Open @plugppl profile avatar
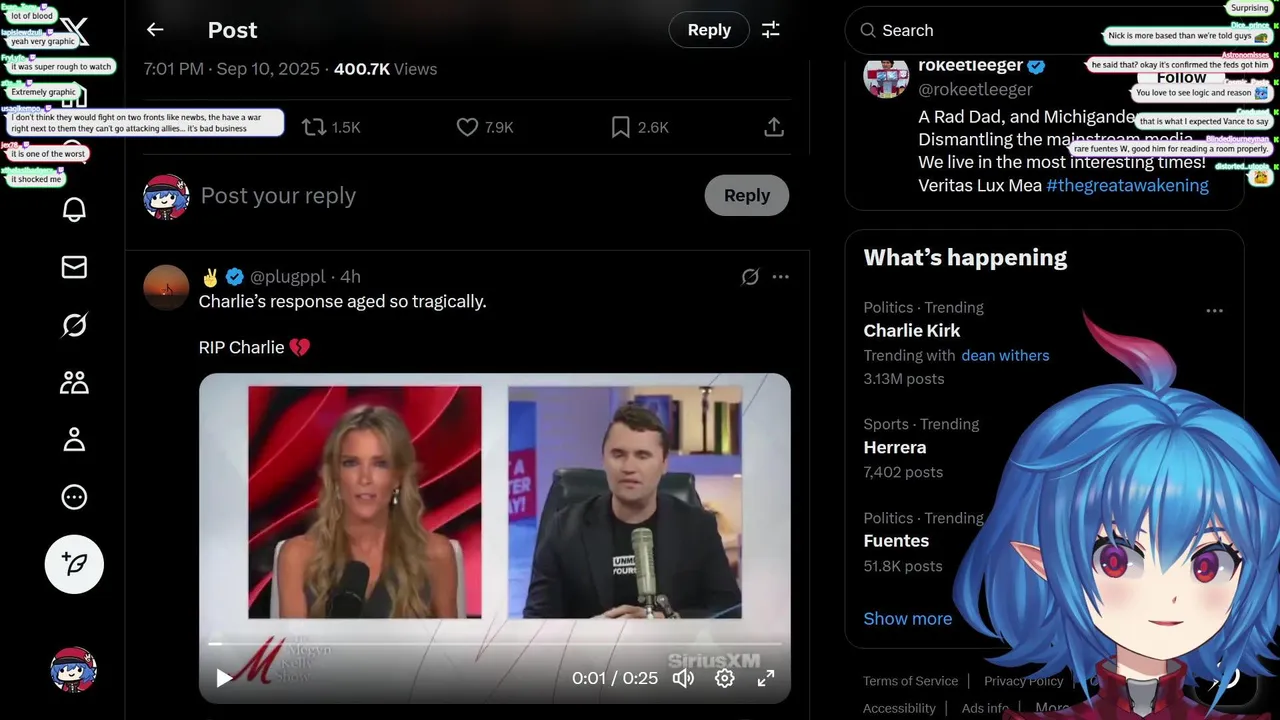This screenshot has width=1280, height=720. tap(166, 288)
